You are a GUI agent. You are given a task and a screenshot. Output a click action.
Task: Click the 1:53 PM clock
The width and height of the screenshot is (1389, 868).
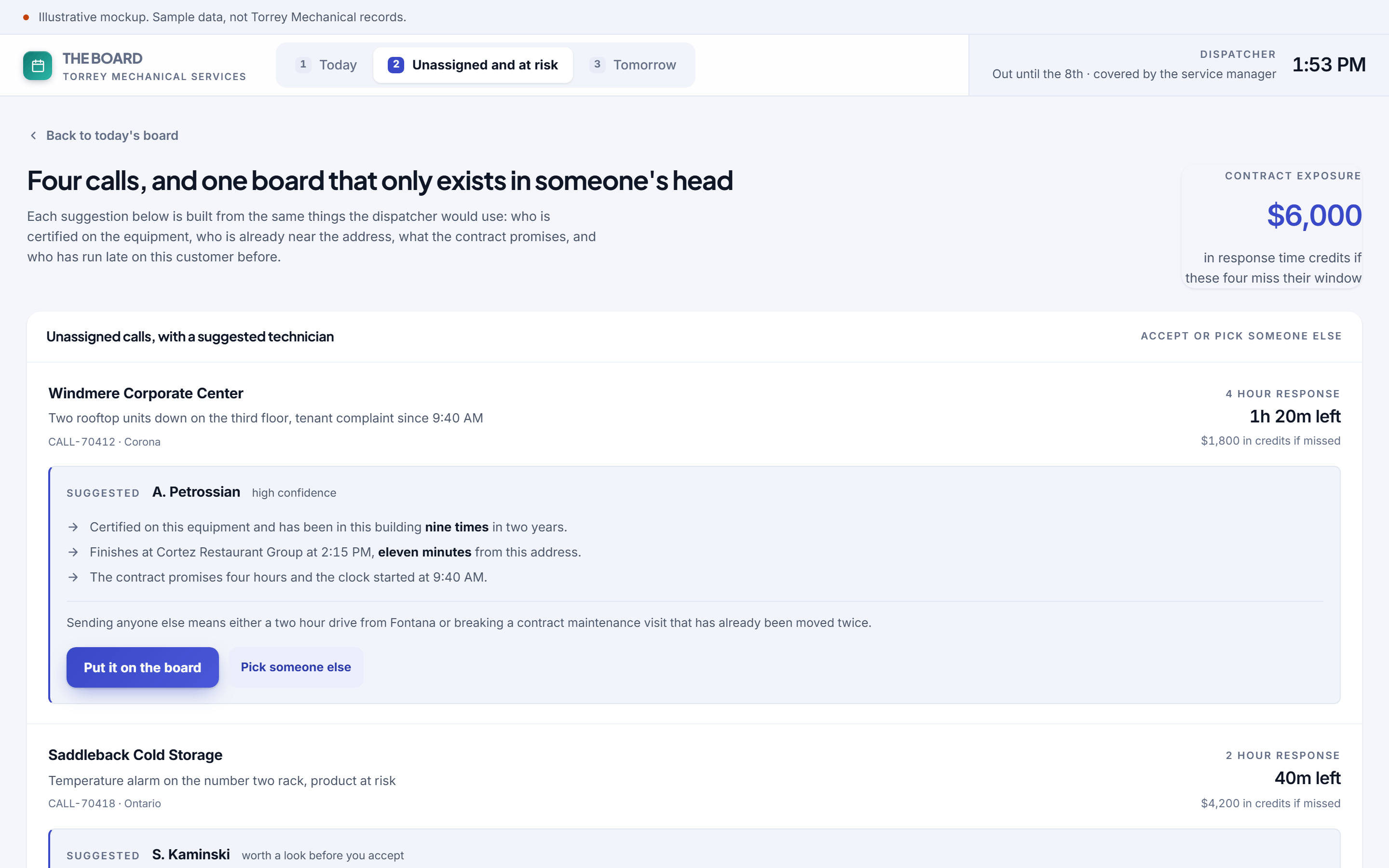tap(1329, 65)
